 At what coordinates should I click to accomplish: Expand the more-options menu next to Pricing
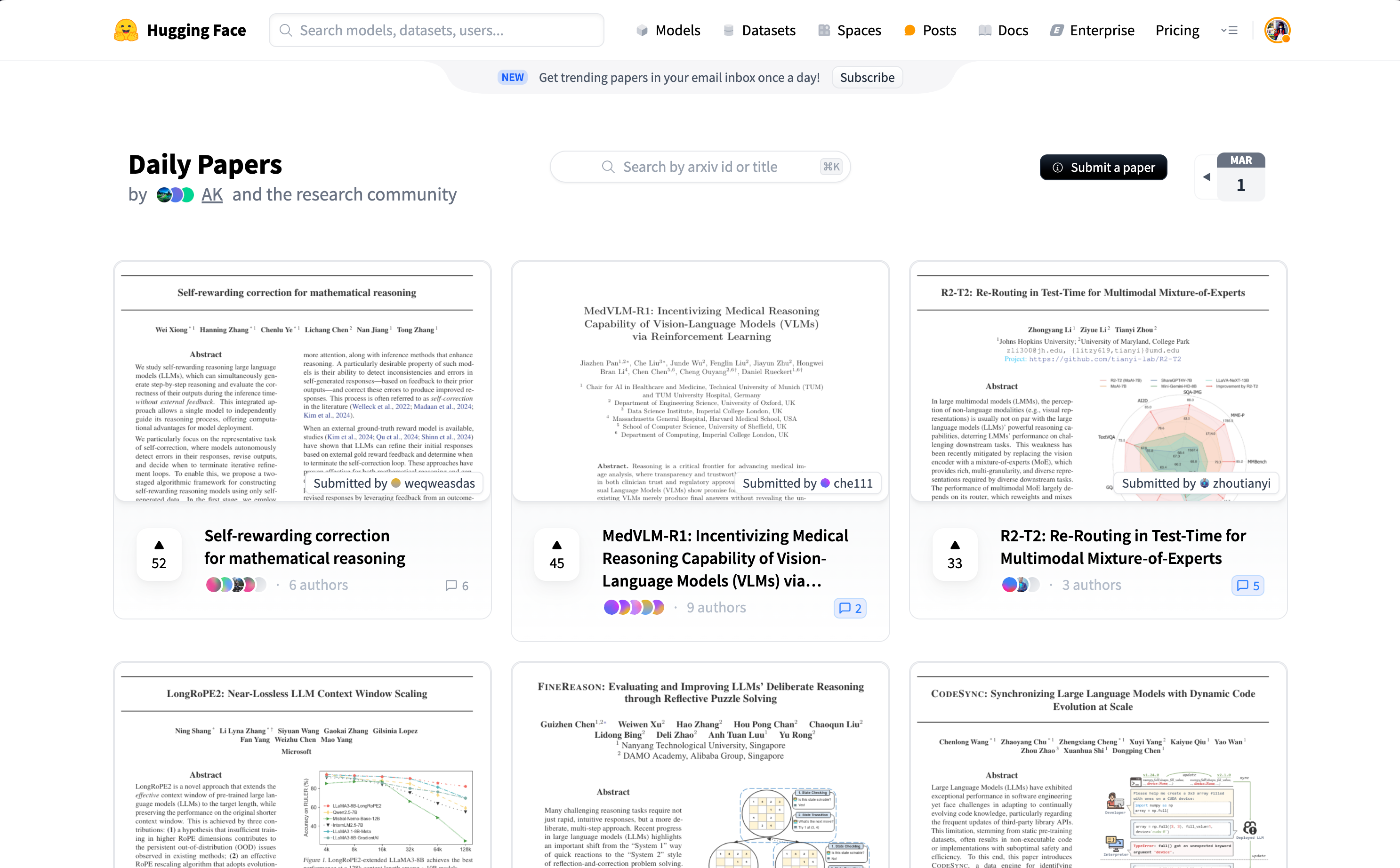coord(1230,30)
